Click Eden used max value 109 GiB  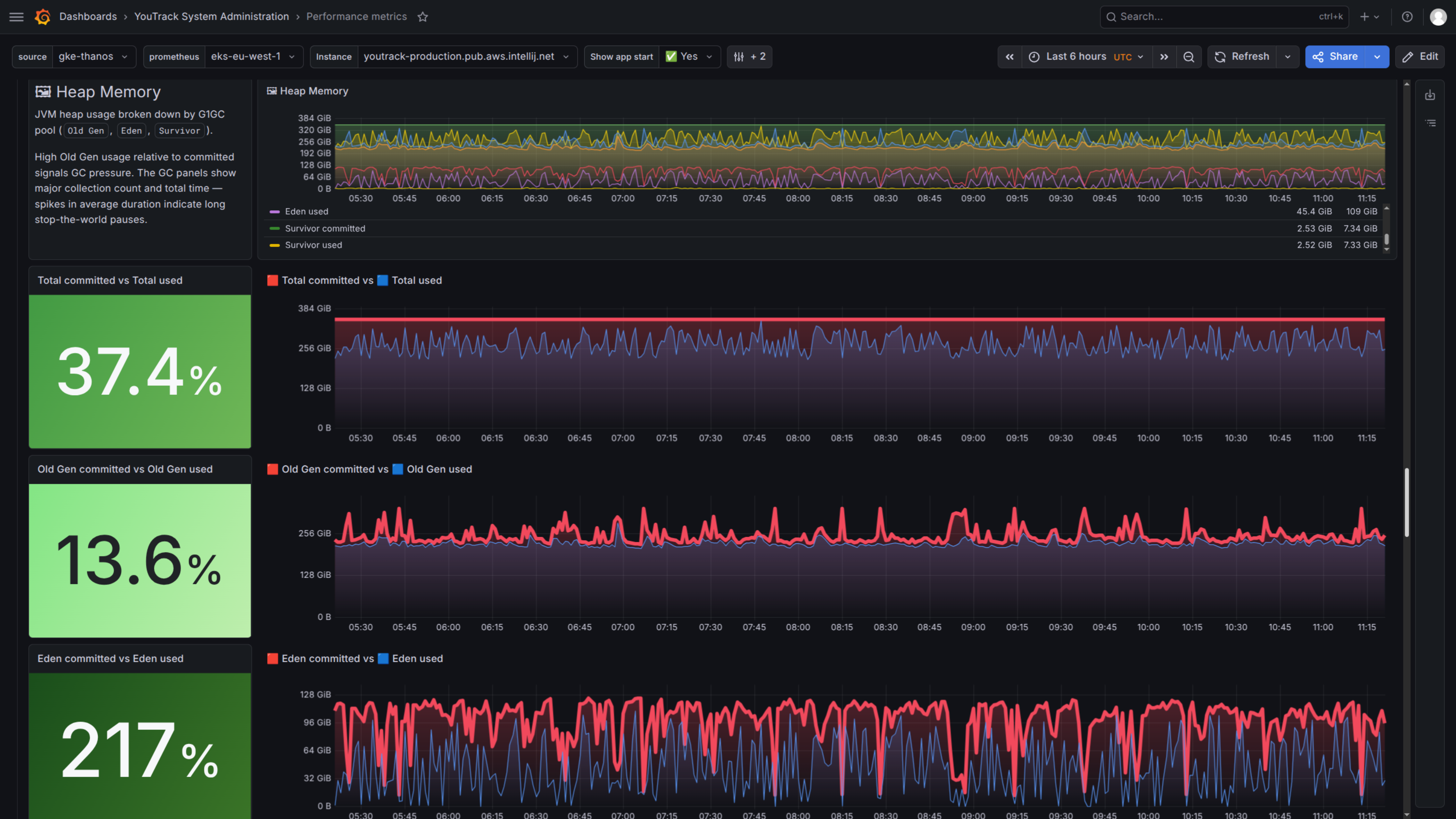click(x=1362, y=211)
